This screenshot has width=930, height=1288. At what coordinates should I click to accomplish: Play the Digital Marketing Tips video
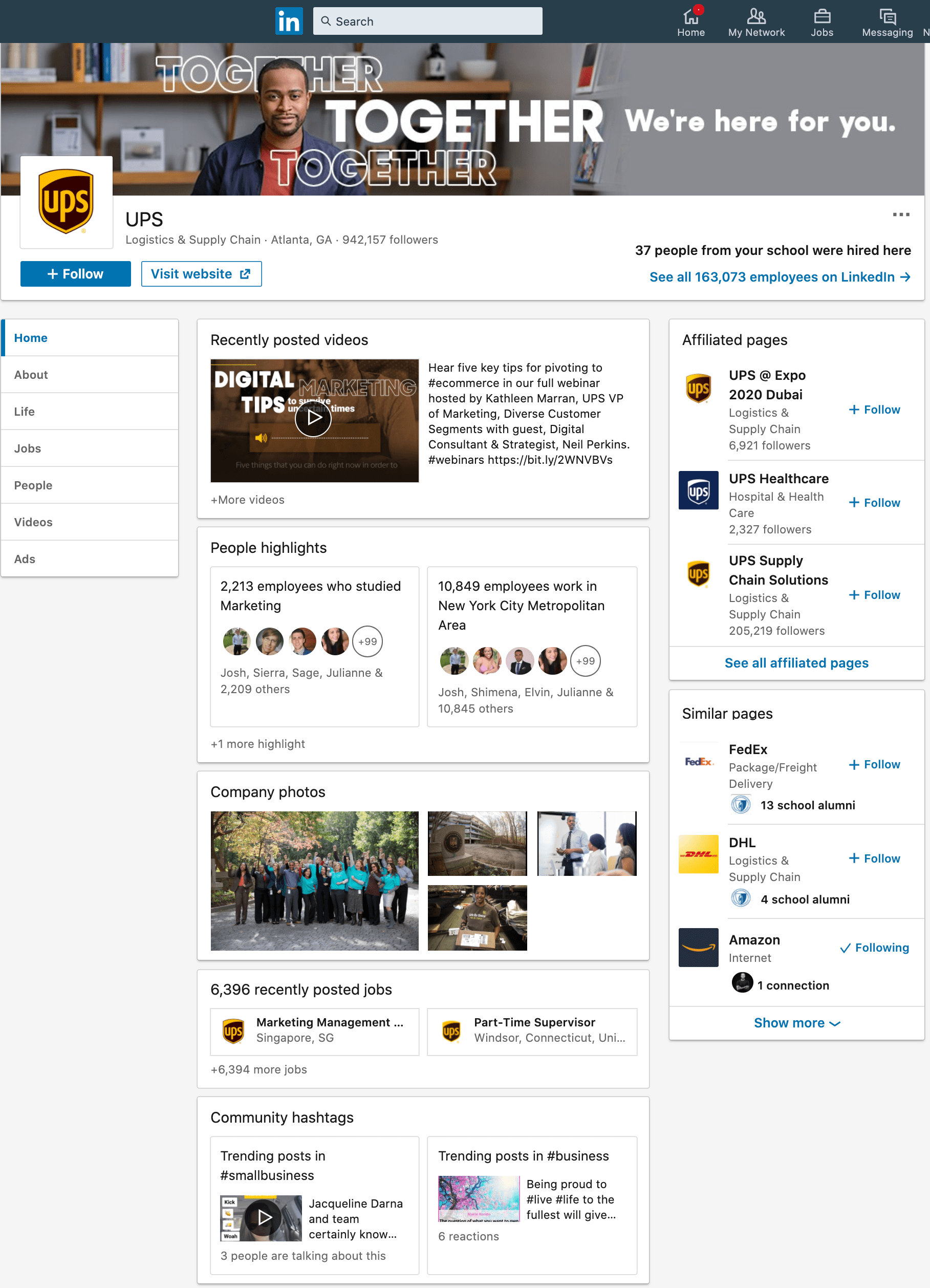point(313,419)
